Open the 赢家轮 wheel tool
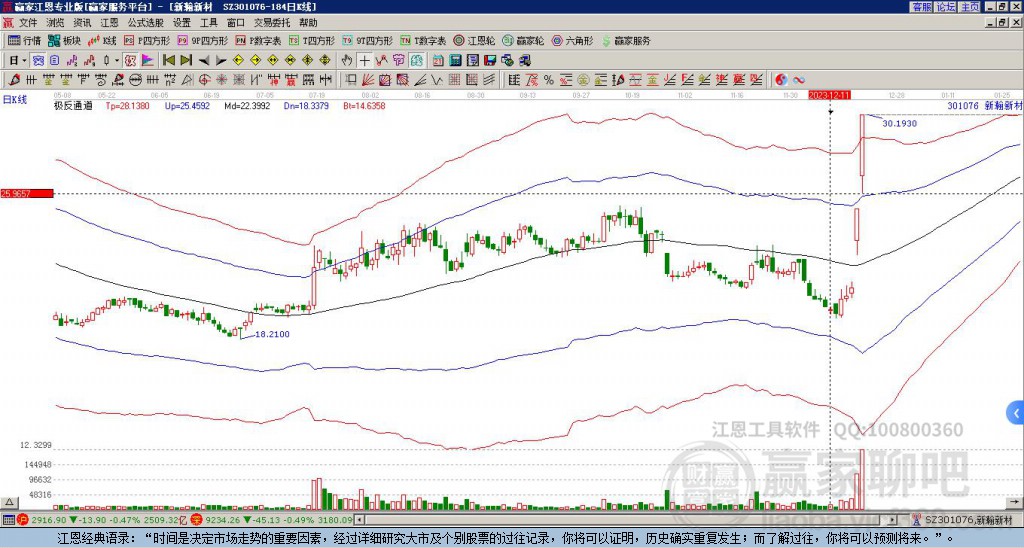The image size is (1024, 548). [x=523, y=40]
